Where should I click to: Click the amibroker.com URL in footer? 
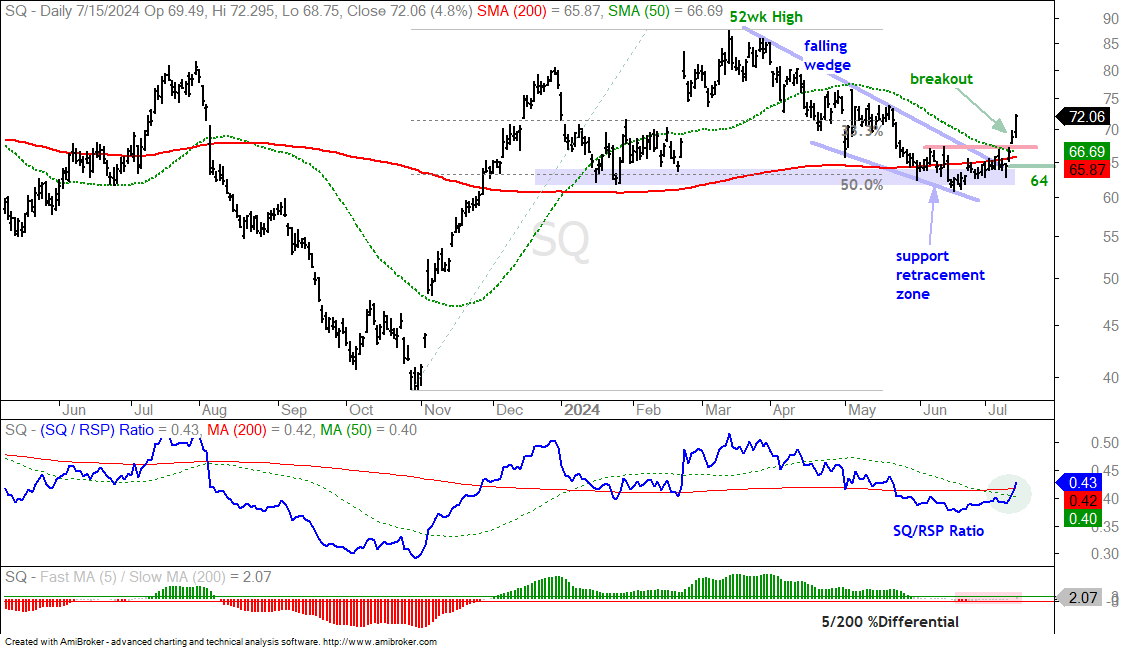(380, 642)
